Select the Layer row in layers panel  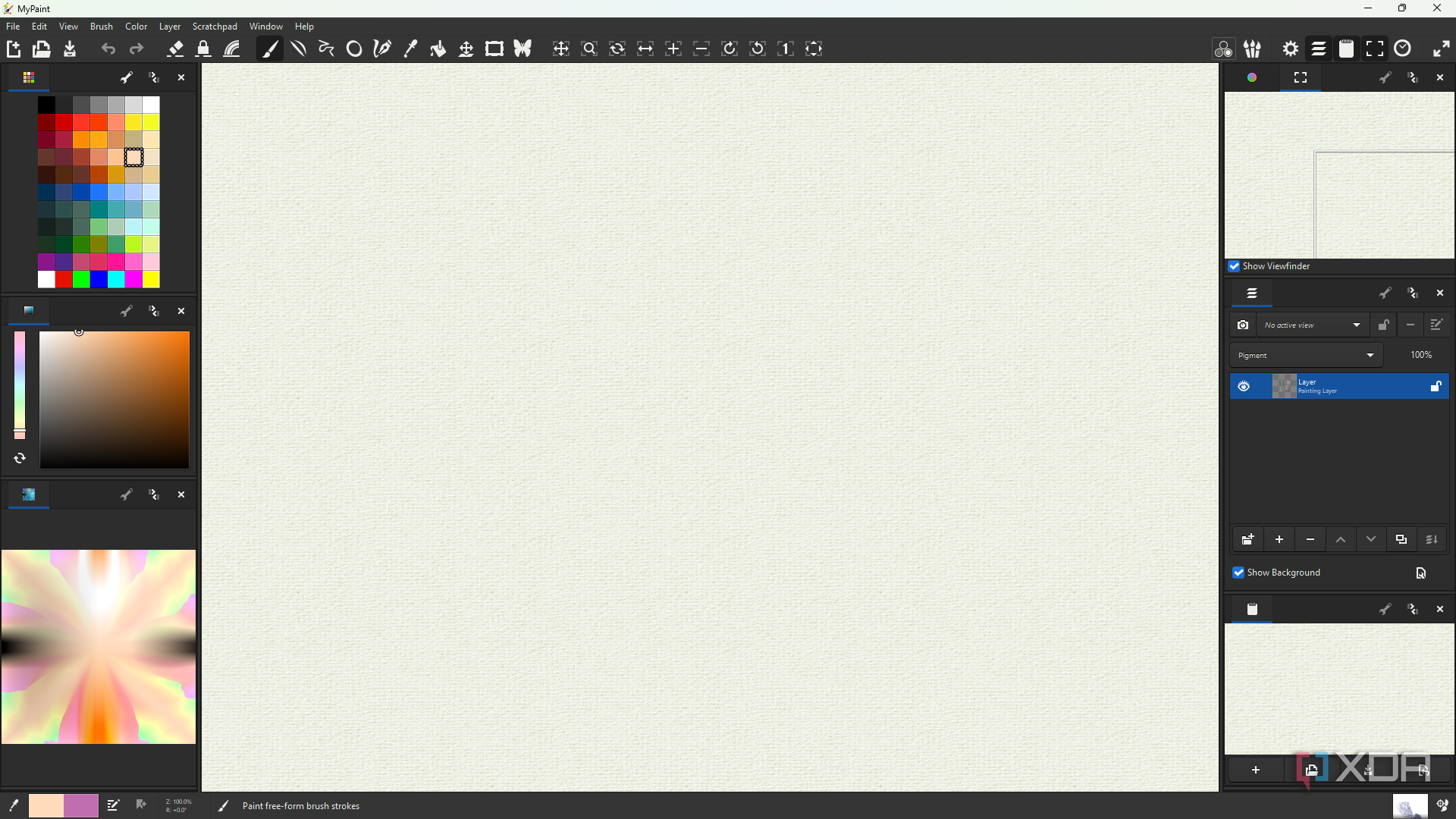(x=1339, y=387)
